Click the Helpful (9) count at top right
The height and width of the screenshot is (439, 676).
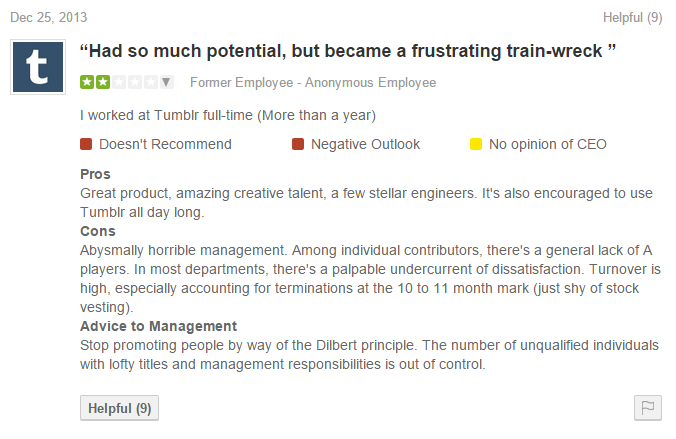tap(632, 17)
